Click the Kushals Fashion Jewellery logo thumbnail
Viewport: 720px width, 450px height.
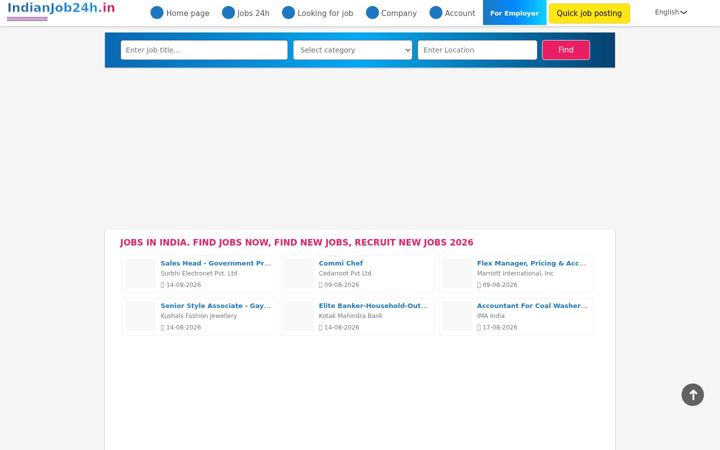point(141,316)
